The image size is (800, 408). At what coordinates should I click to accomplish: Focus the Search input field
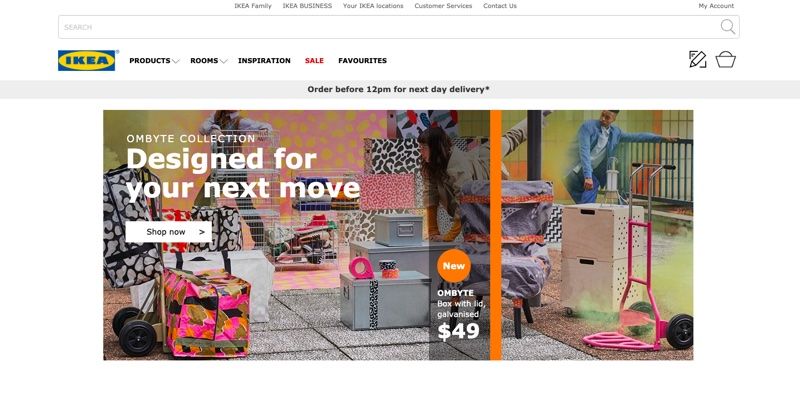click(x=388, y=27)
